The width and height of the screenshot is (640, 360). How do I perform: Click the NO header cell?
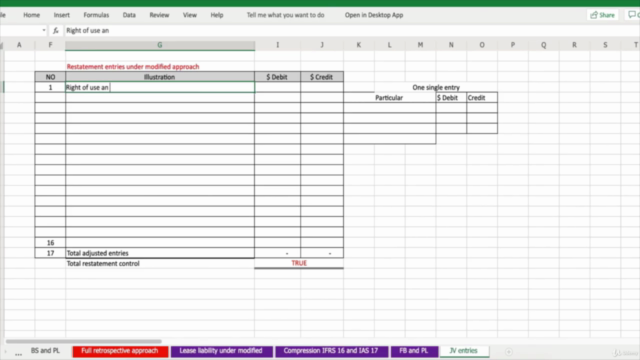(x=50, y=77)
